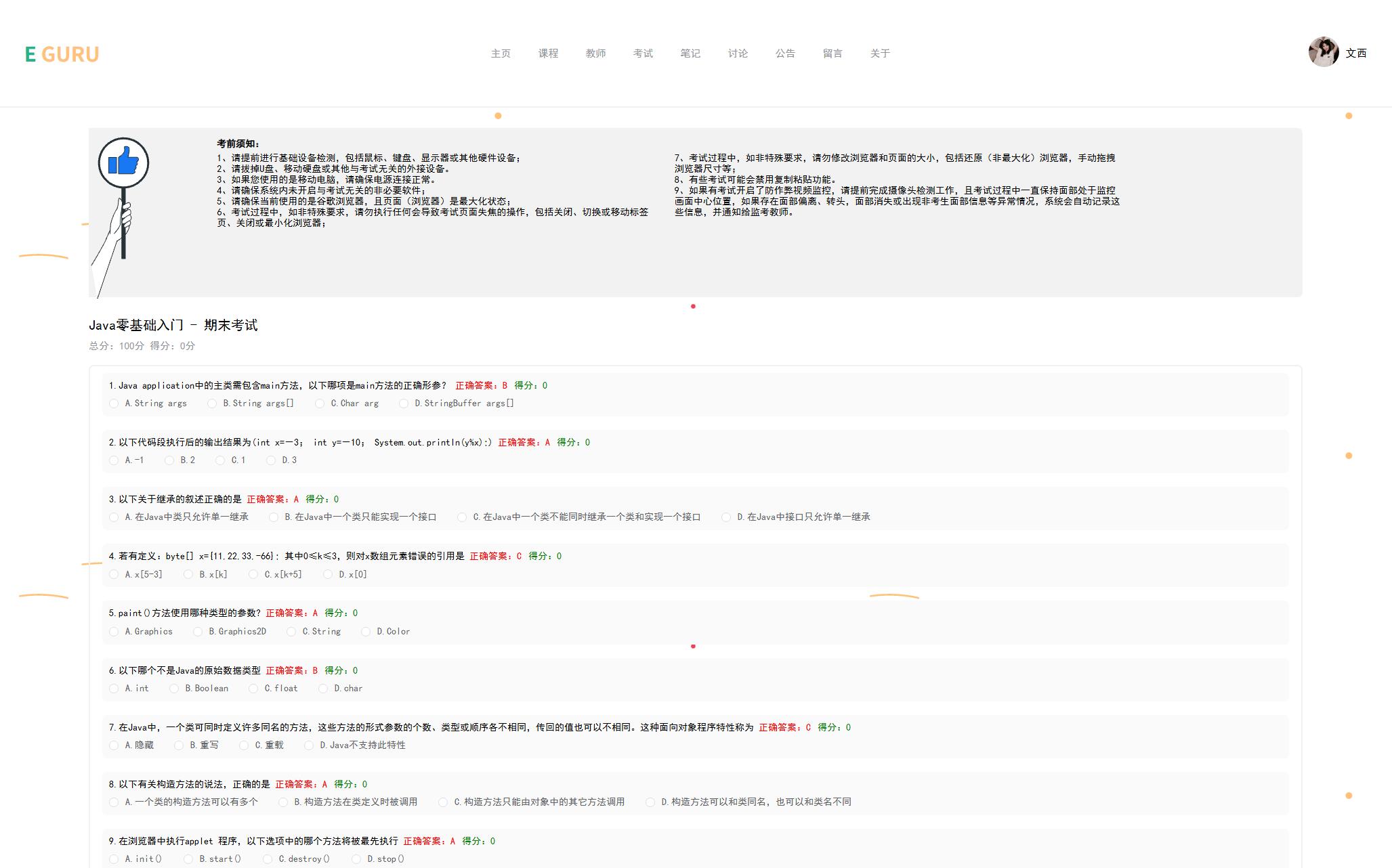This screenshot has width=1392, height=868.
Task: Open the 主页 menu item
Action: (501, 53)
